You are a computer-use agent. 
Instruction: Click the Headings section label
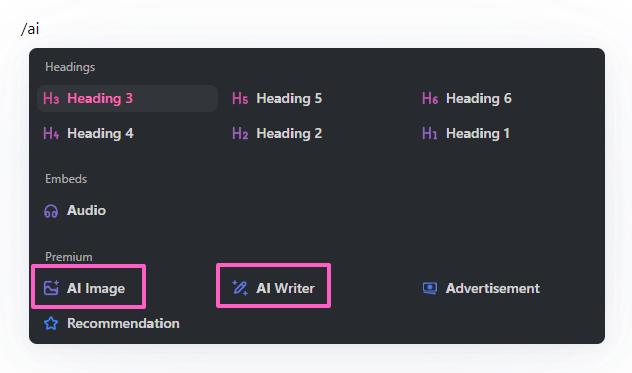(x=70, y=67)
